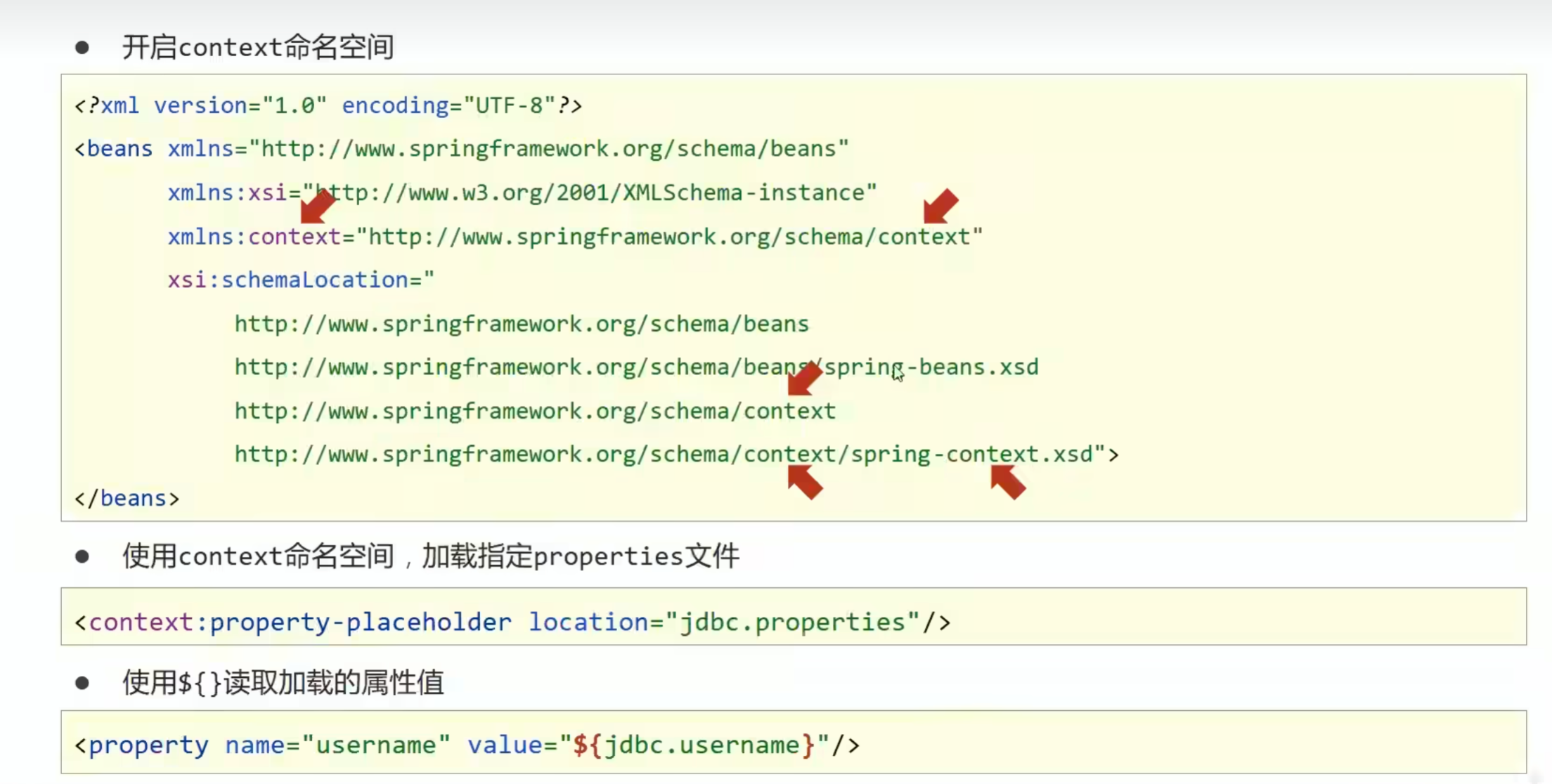Image resolution: width=1552 pixels, height=784 pixels.
Task: Click the 使用${}读取加载的属性值 heading
Action: [283, 683]
